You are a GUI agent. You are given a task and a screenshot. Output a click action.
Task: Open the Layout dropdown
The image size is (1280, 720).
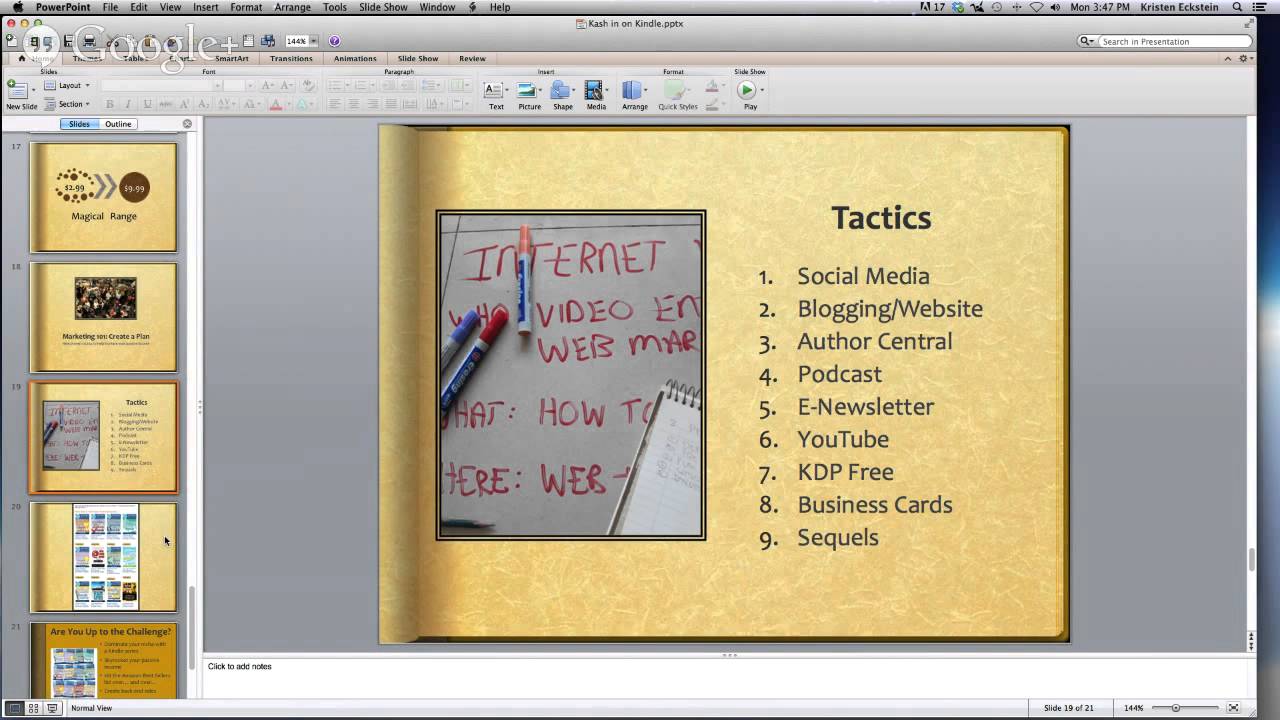coord(67,85)
